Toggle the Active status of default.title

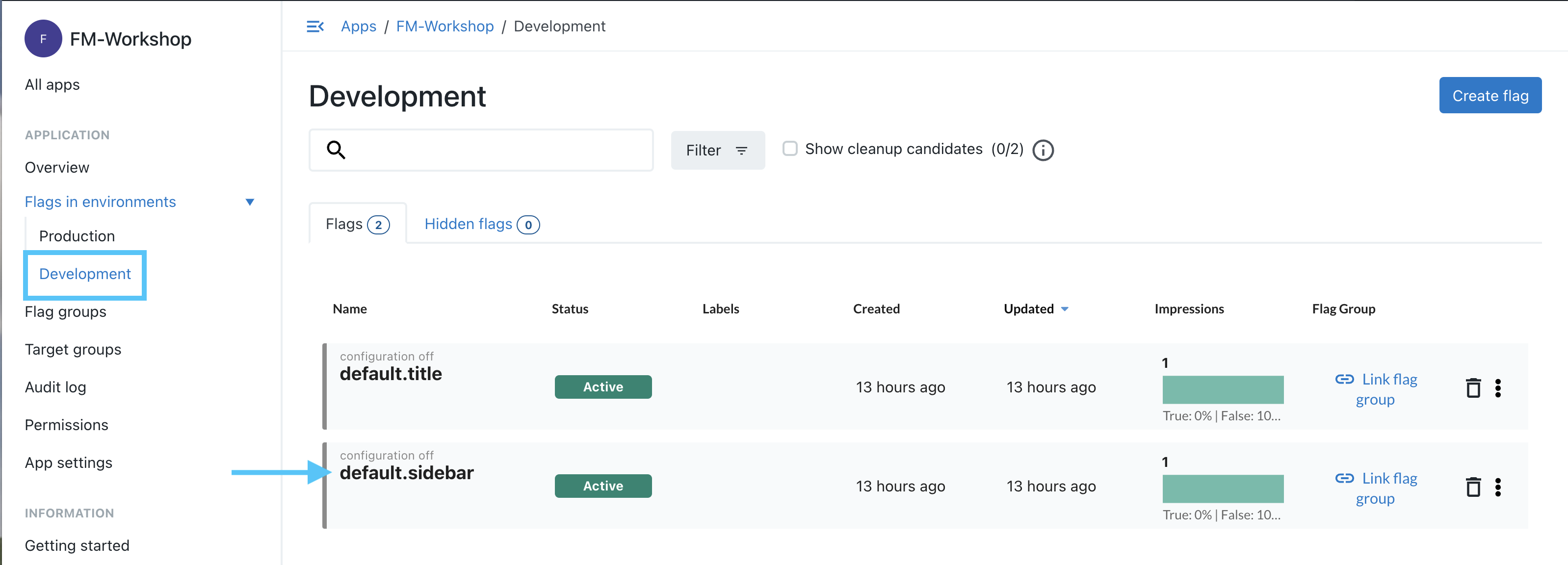pos(603,387)
